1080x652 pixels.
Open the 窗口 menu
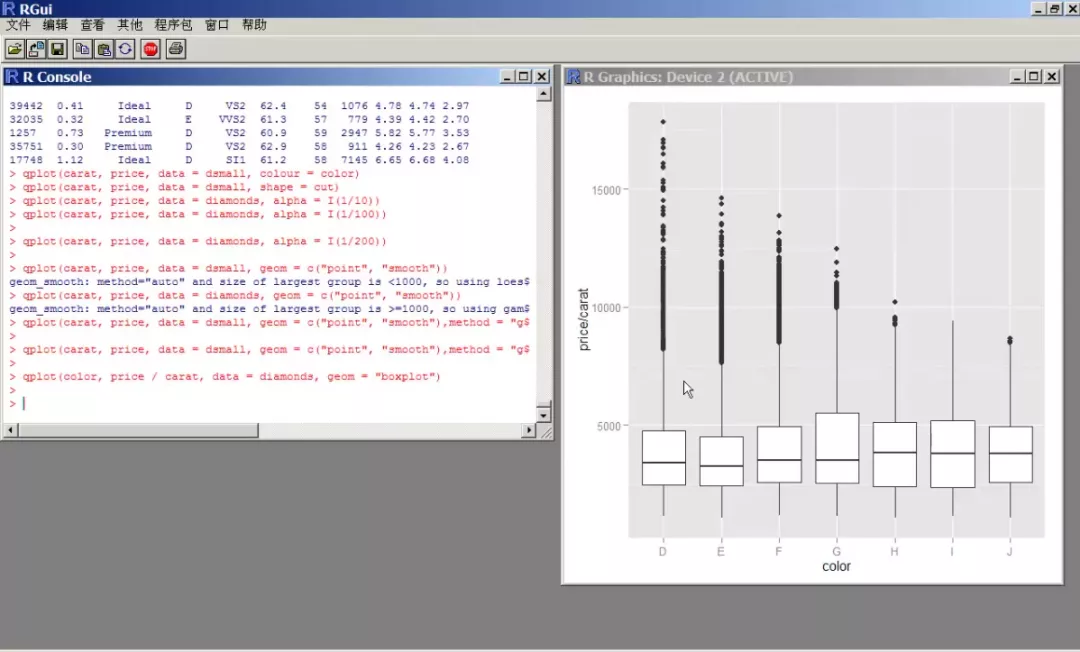pos(217,25)
